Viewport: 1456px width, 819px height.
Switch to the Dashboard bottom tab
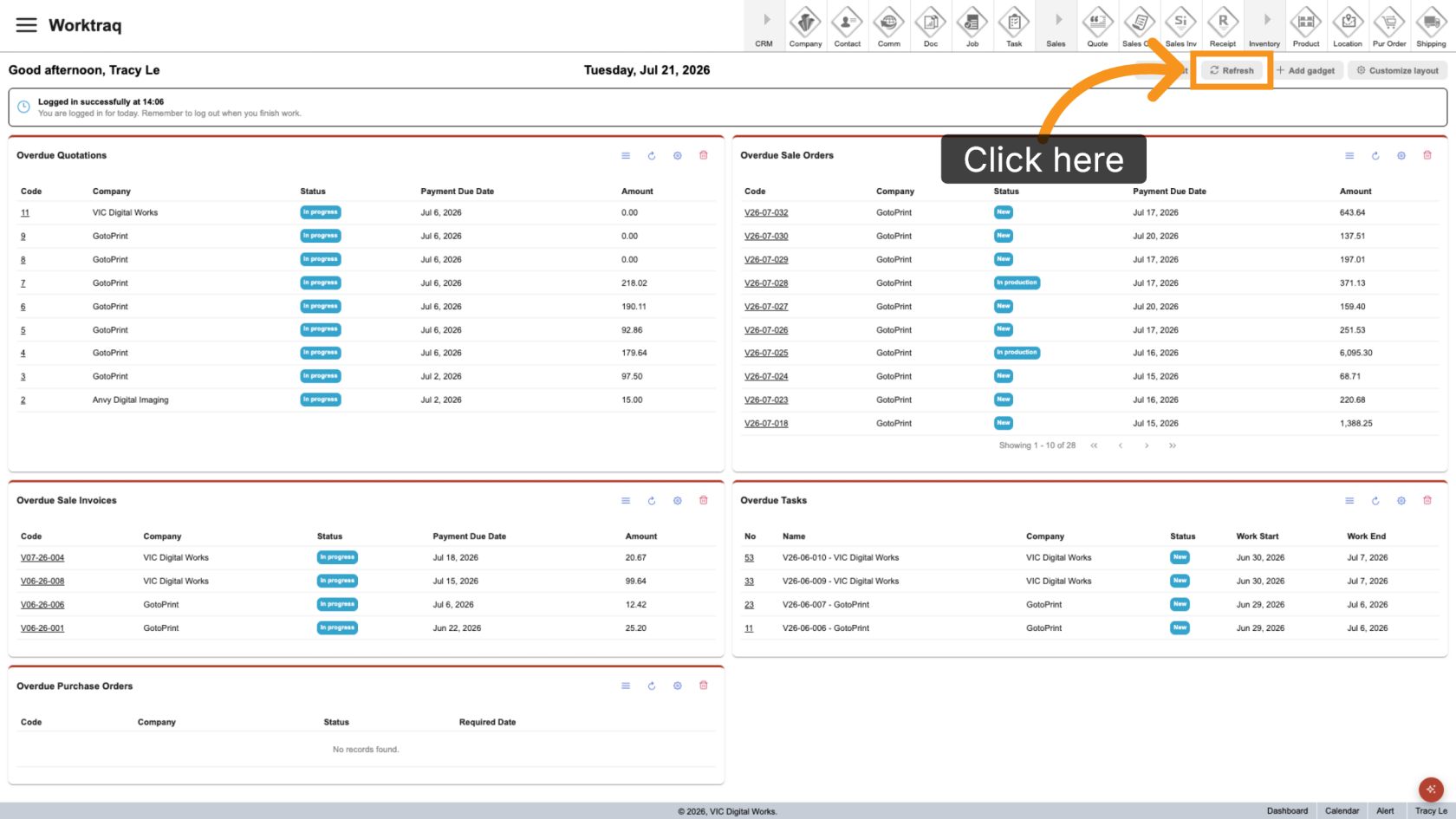1287,811
